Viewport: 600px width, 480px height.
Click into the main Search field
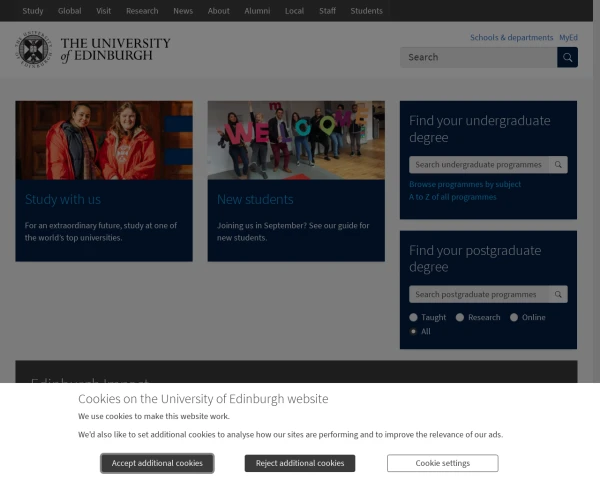tap(478, 57)
